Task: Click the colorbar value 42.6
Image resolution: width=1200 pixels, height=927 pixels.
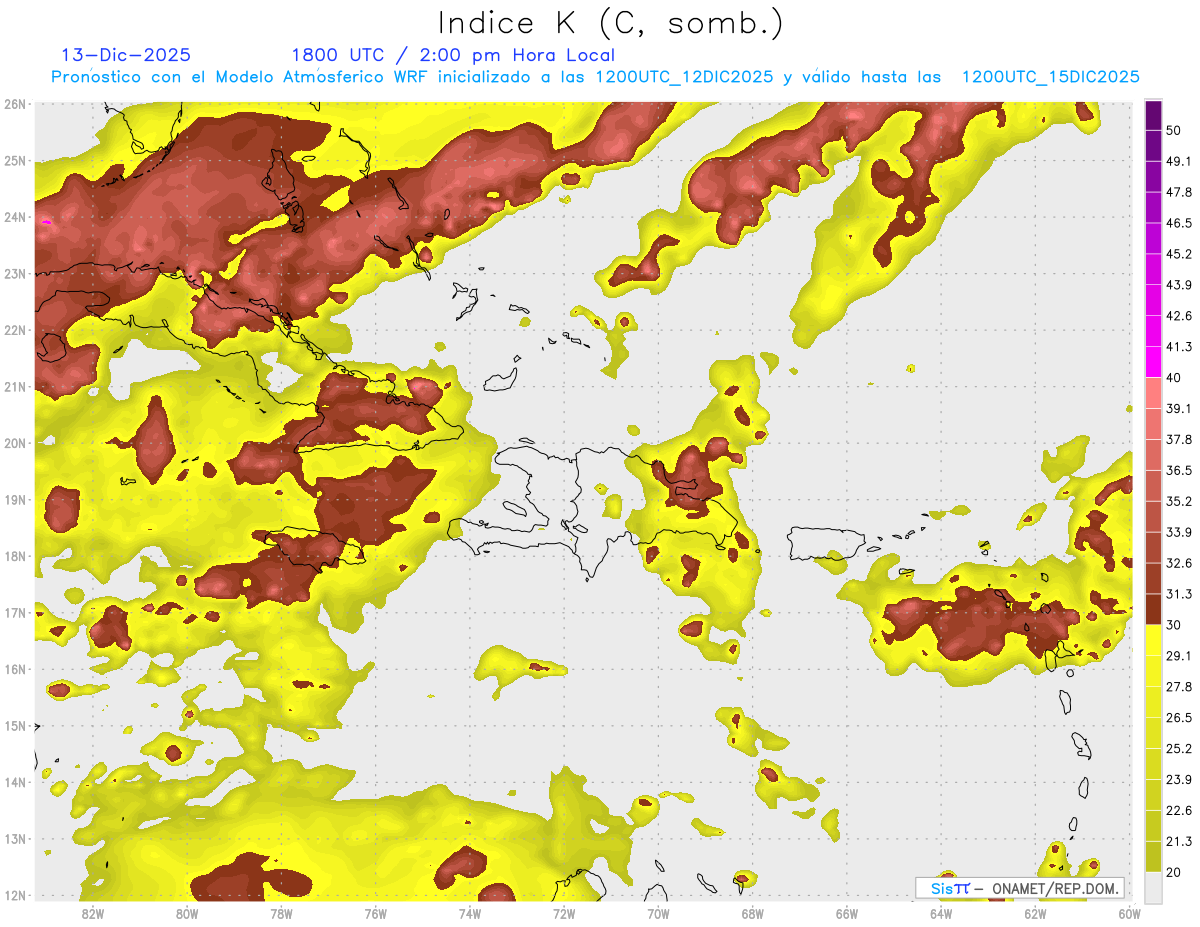Action: [1179, 316]
